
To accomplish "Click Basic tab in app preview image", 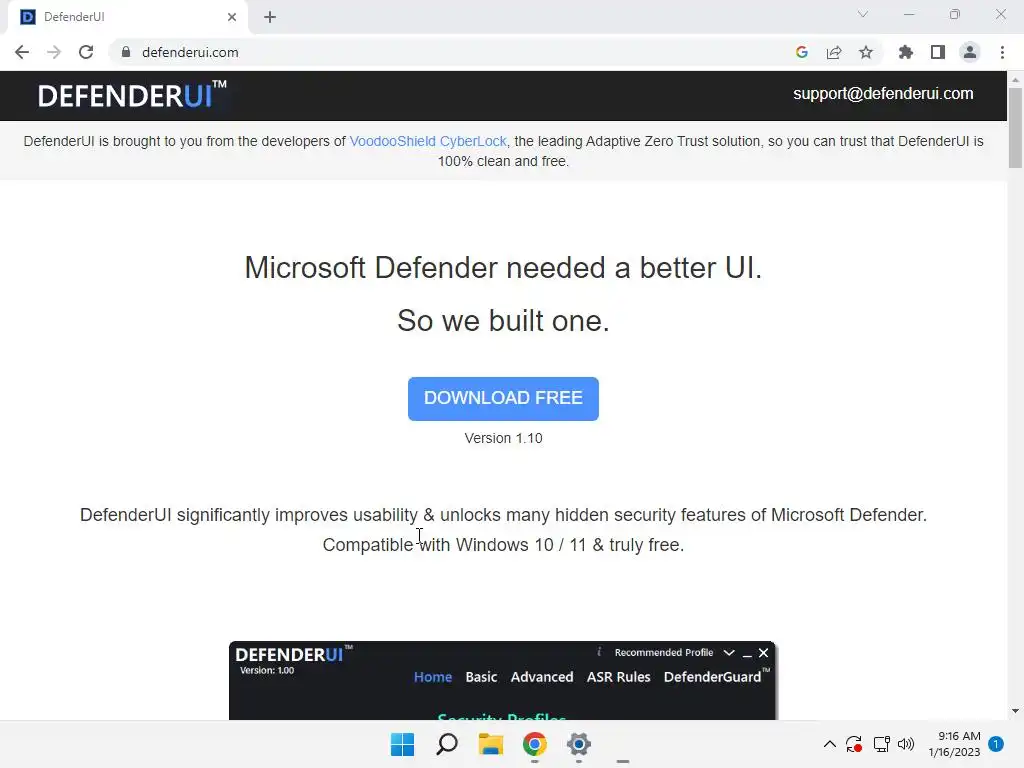I will [481, 677].
